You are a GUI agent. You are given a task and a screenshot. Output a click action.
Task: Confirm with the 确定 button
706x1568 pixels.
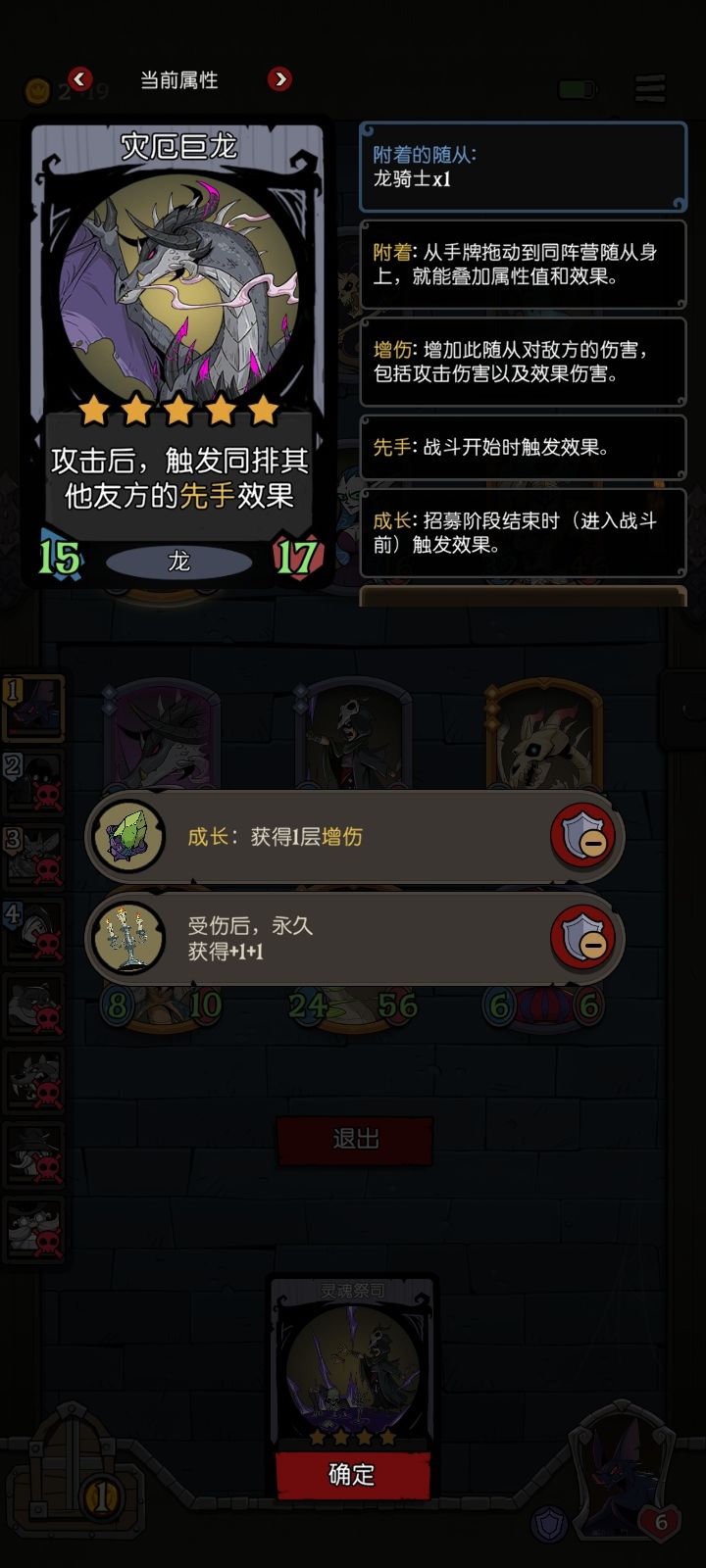pyautogui.click(x=353, y=1475)
